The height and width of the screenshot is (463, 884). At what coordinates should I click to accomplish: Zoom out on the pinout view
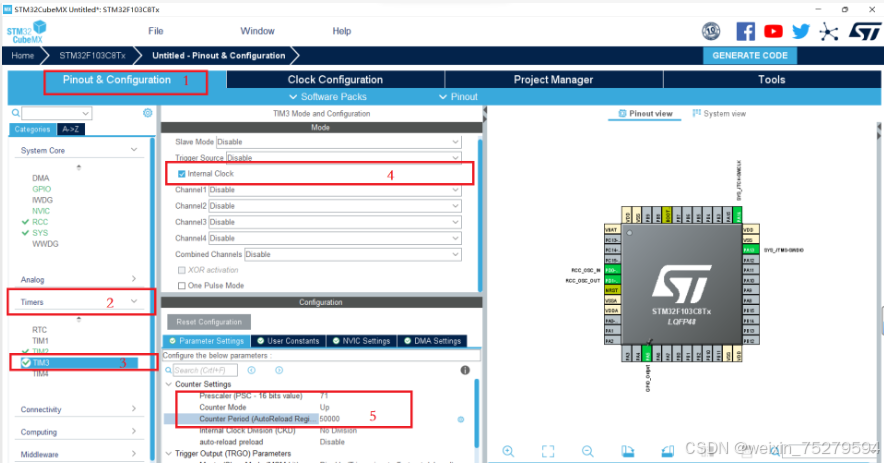tap(587, 451)
